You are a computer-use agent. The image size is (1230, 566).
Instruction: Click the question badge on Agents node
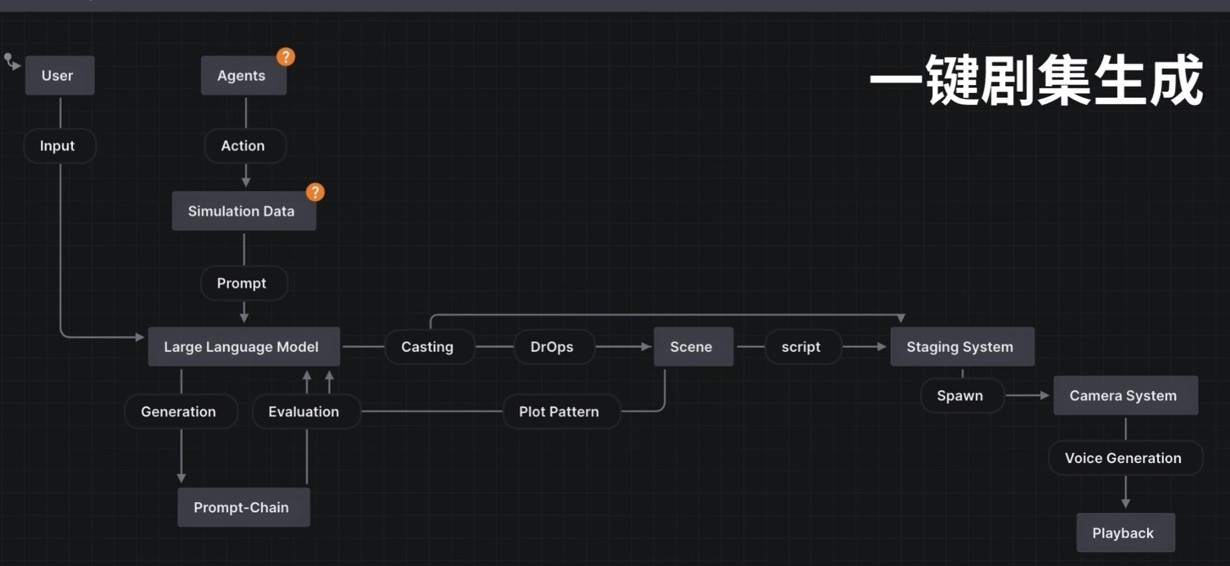pyautogui.click(x=286, y=57)
